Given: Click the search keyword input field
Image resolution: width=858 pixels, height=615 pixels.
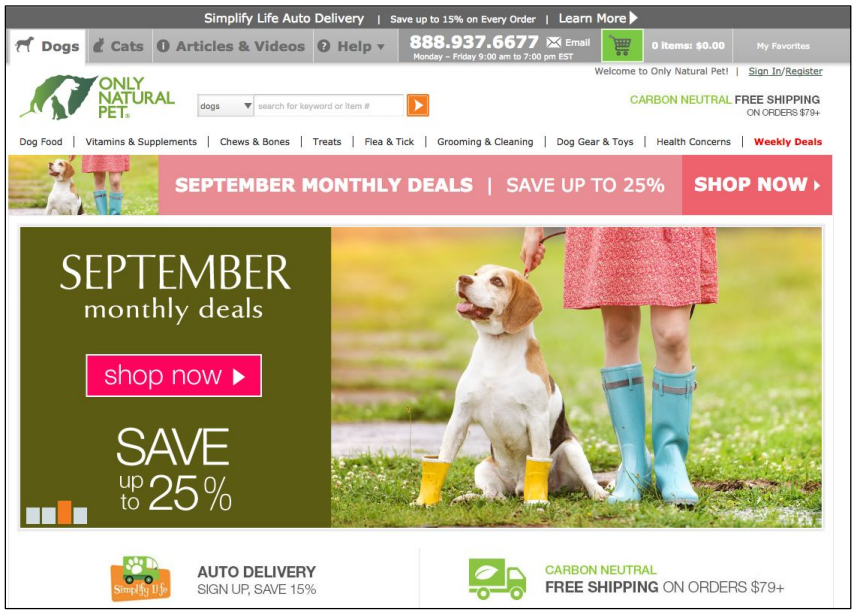Looking at the screenshot, I should click(x=329, y=106).
